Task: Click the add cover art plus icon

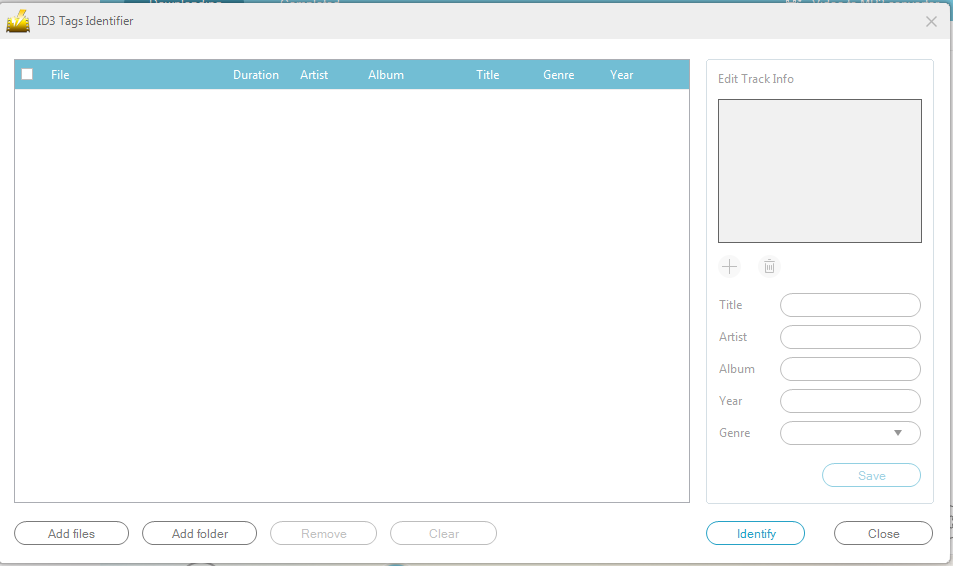Action: pyautogui.click(x=730, y=267)
